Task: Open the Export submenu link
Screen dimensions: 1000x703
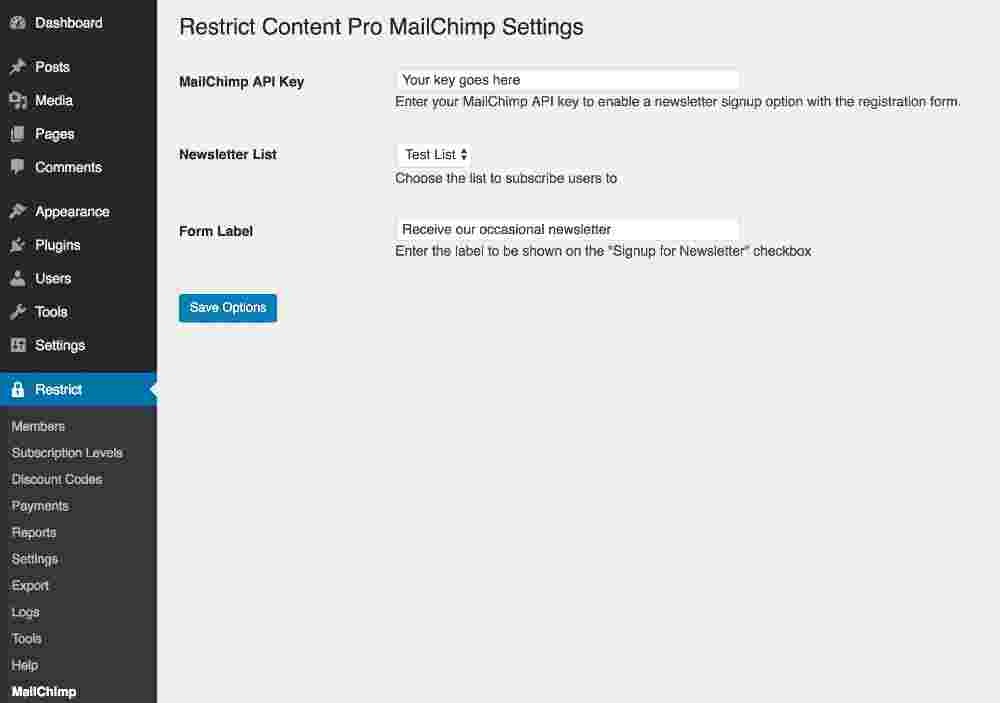Action: tap(30, 586)
